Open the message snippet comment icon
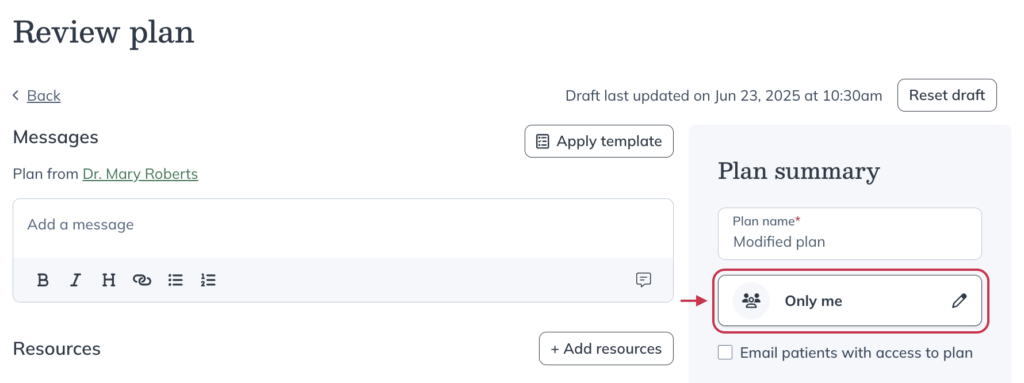 643,280
